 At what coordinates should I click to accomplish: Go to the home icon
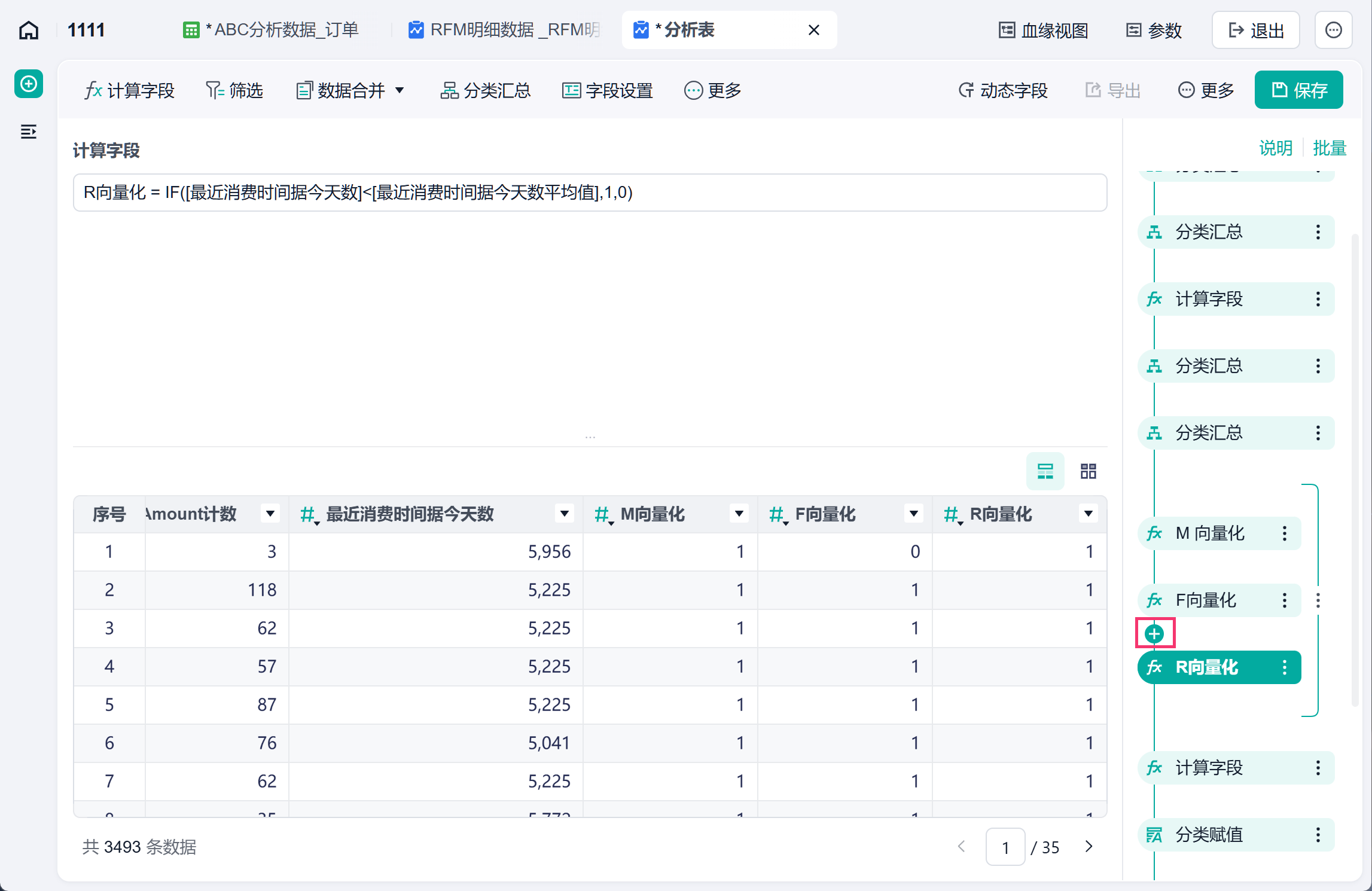(29, 30)
